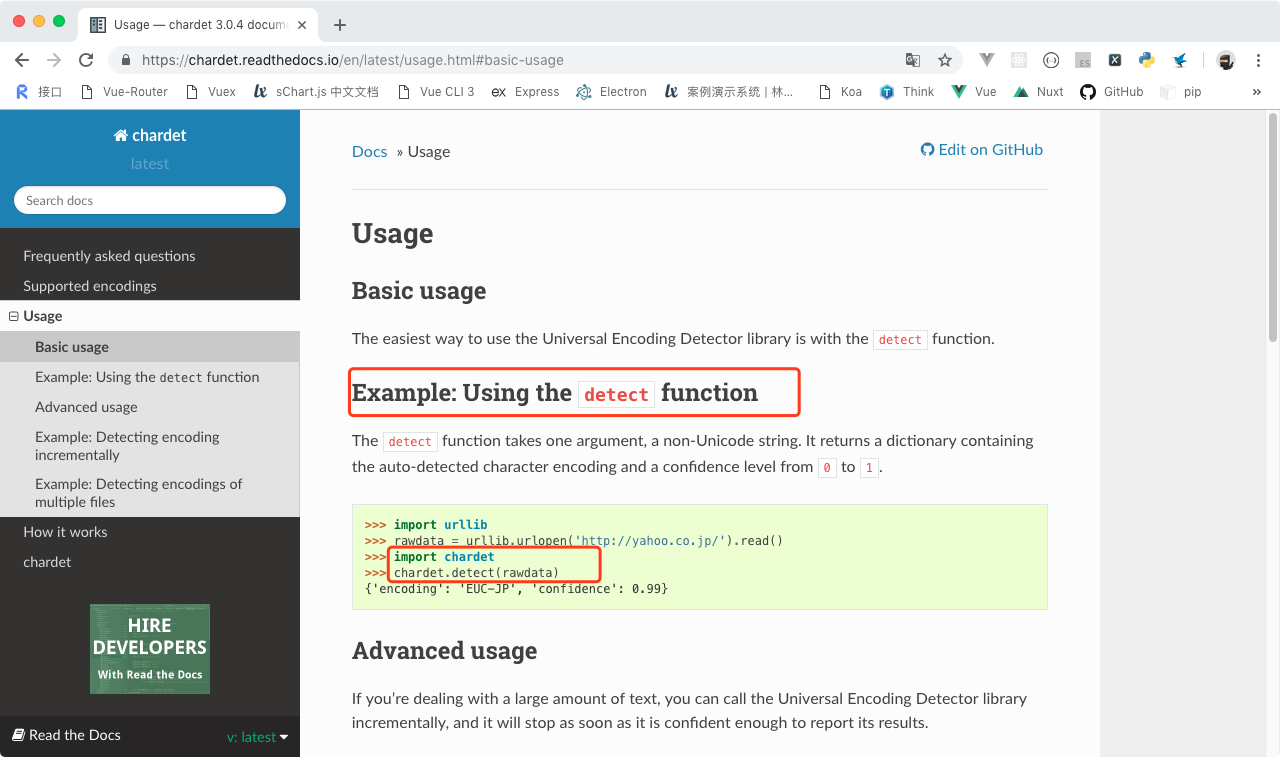
Task: Open the 案例演示系统 bookmark
Action: click(x=729, y=92)
